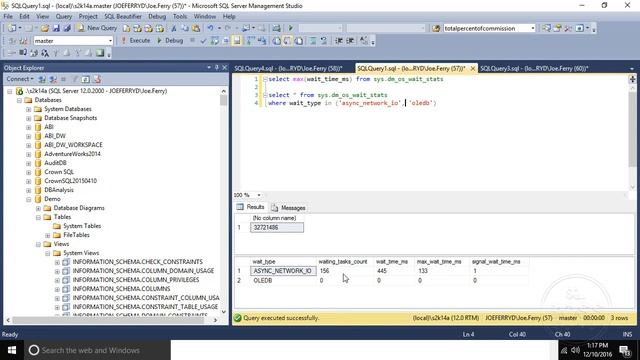This screenshot has width=640, height=360.
Task: Click Disconnect icon in Object Explorer
Action: [53, 79]
